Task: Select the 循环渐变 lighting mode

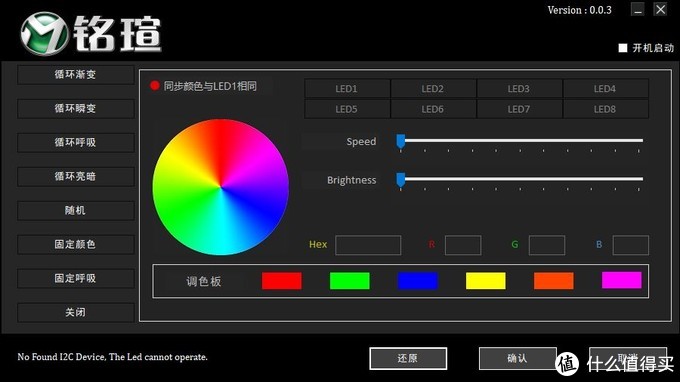Action: (x=75, y=75)
